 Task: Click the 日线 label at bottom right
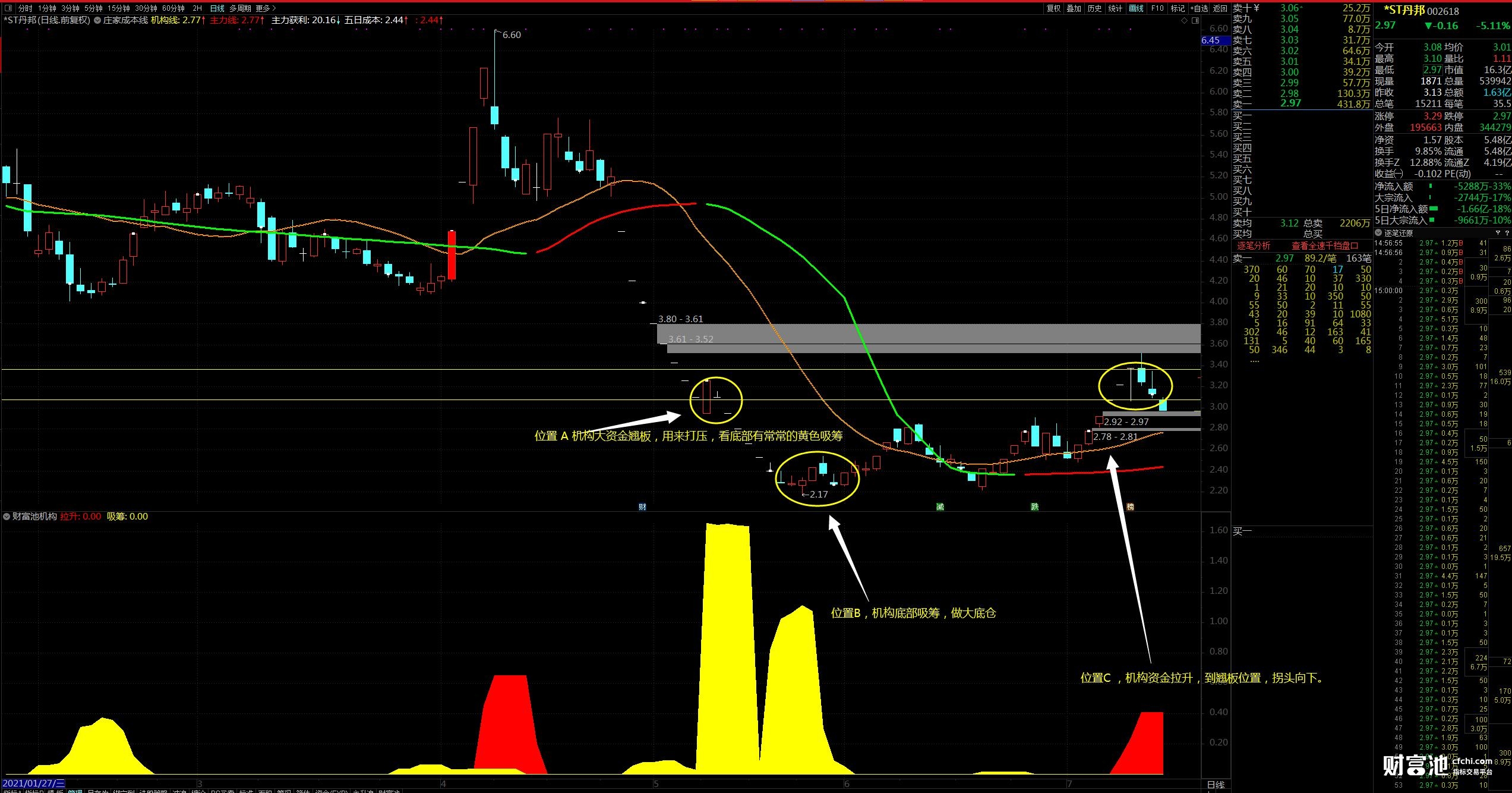[1216, 785]
